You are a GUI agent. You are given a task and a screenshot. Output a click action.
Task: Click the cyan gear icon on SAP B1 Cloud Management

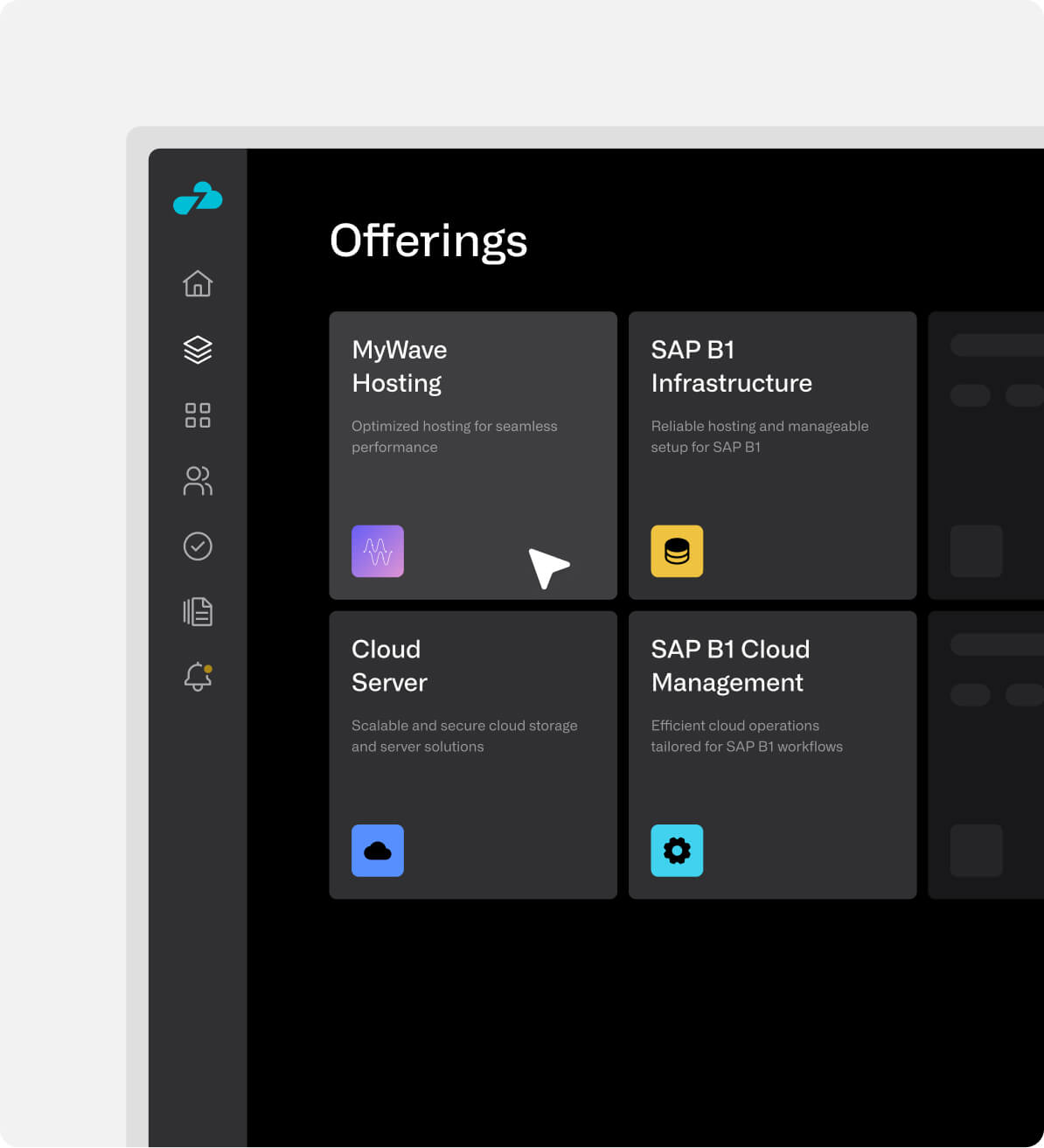pyautogui.click(x=677, y=850)
